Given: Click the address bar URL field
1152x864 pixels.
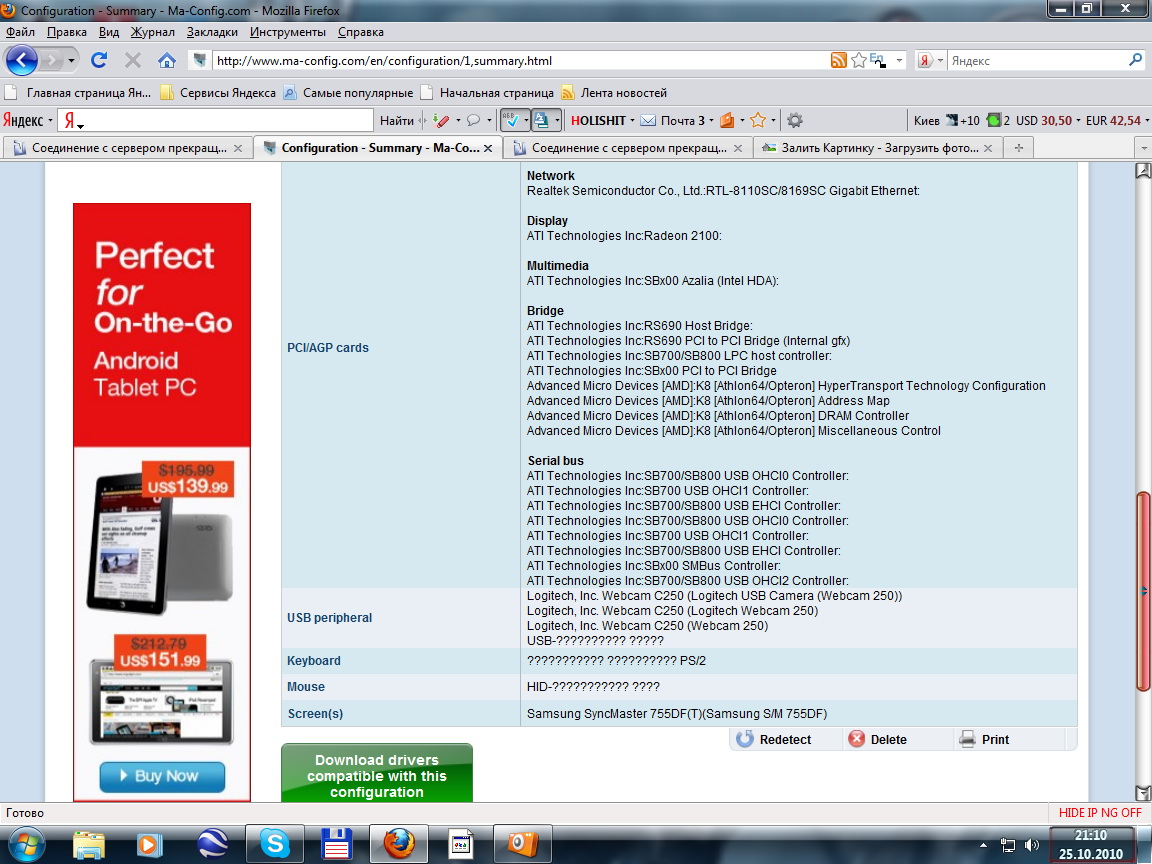Looking at the screenshot, I should [518, 61].
